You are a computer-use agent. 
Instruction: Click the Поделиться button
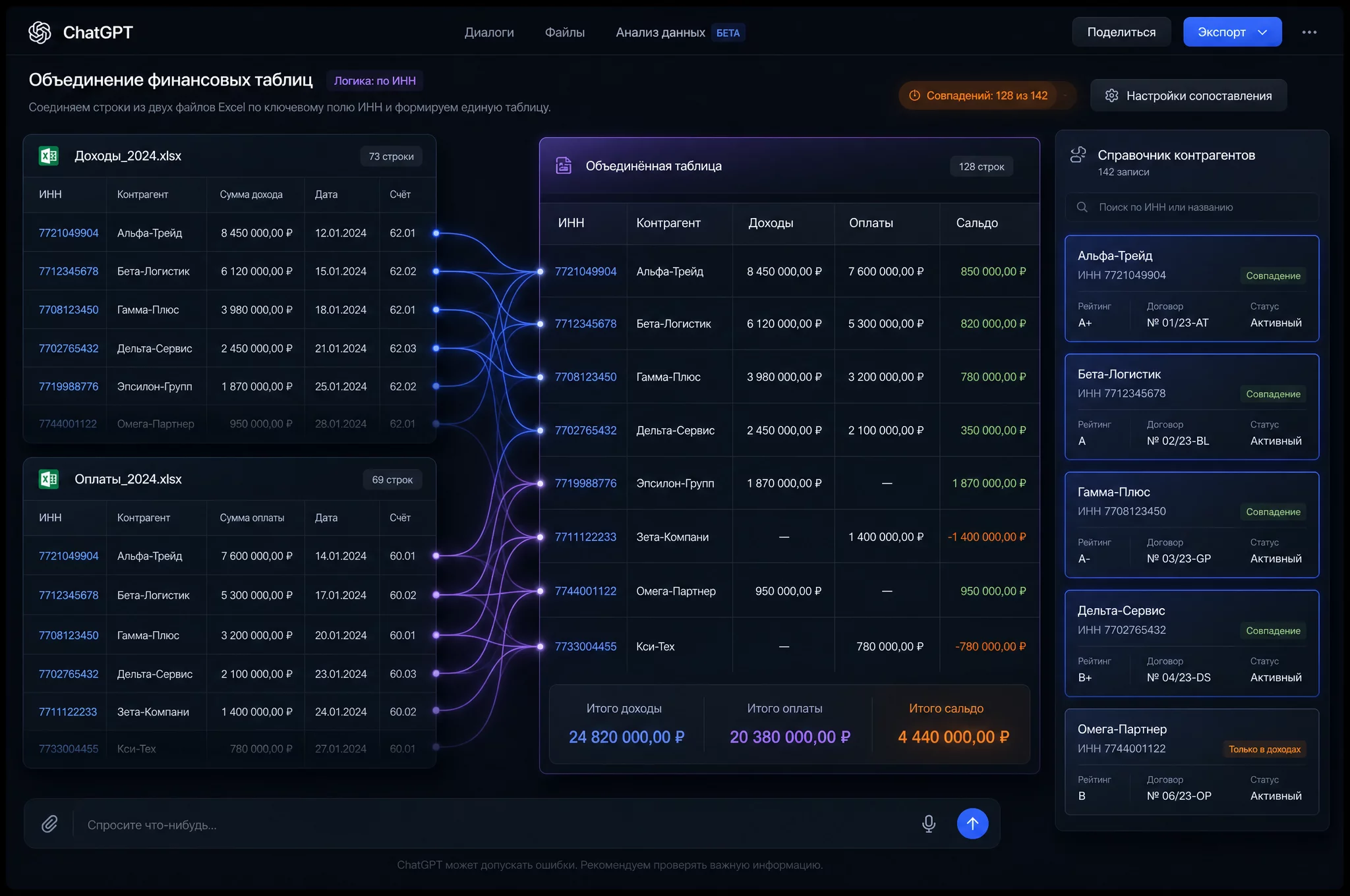pos(1121,32)
